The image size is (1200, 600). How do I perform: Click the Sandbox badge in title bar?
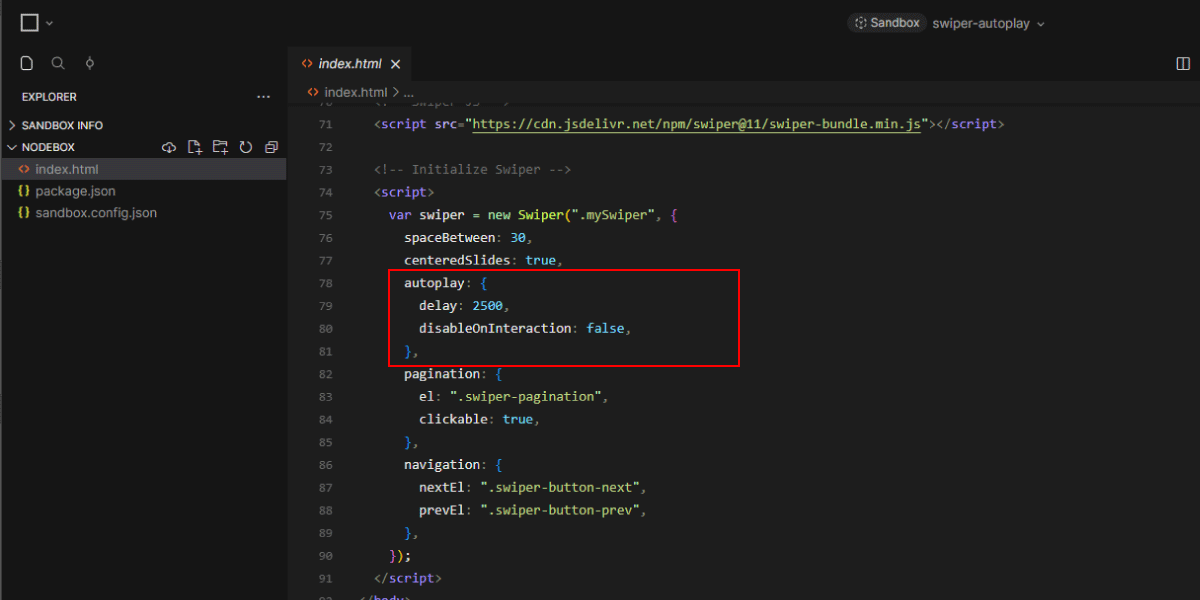pos(885,23)
